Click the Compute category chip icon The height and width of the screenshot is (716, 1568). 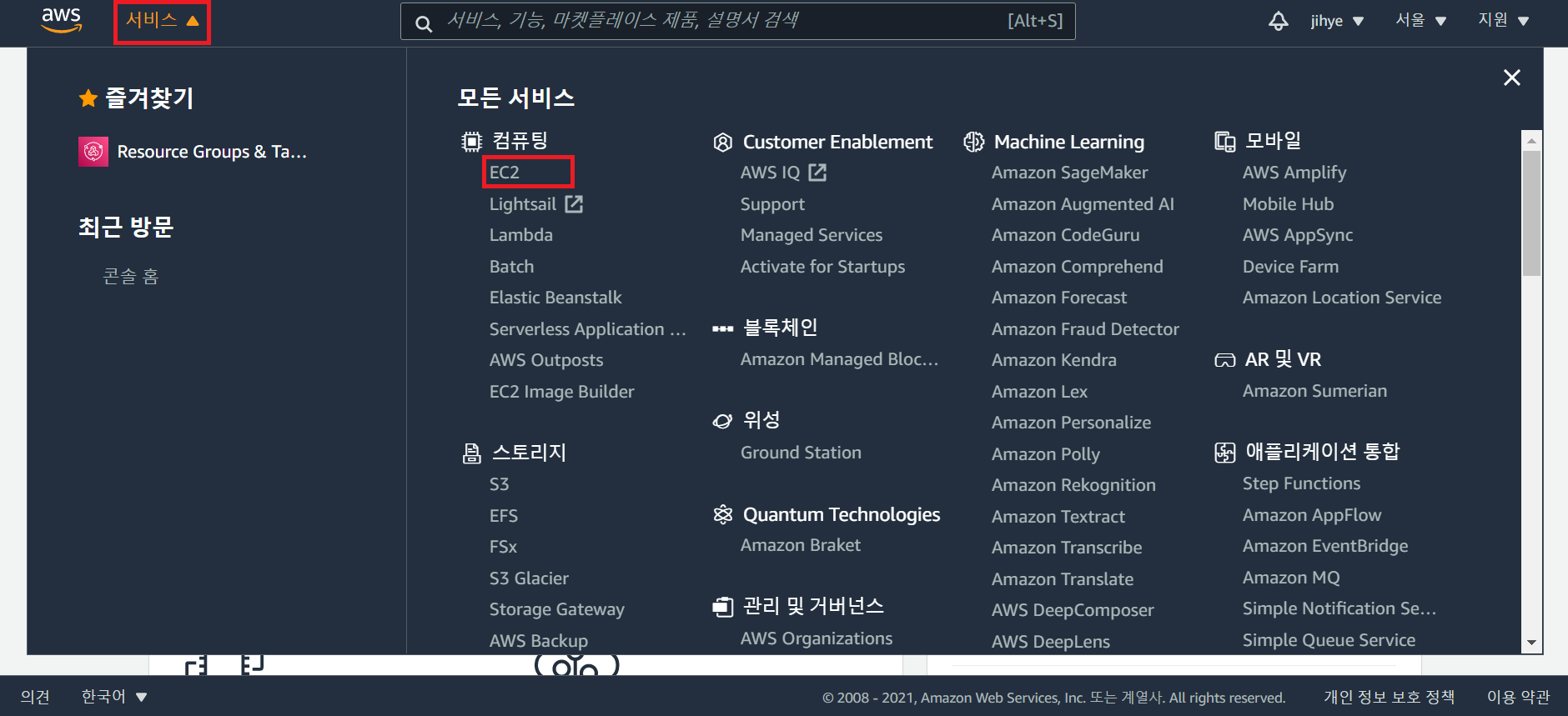(472, 142)
